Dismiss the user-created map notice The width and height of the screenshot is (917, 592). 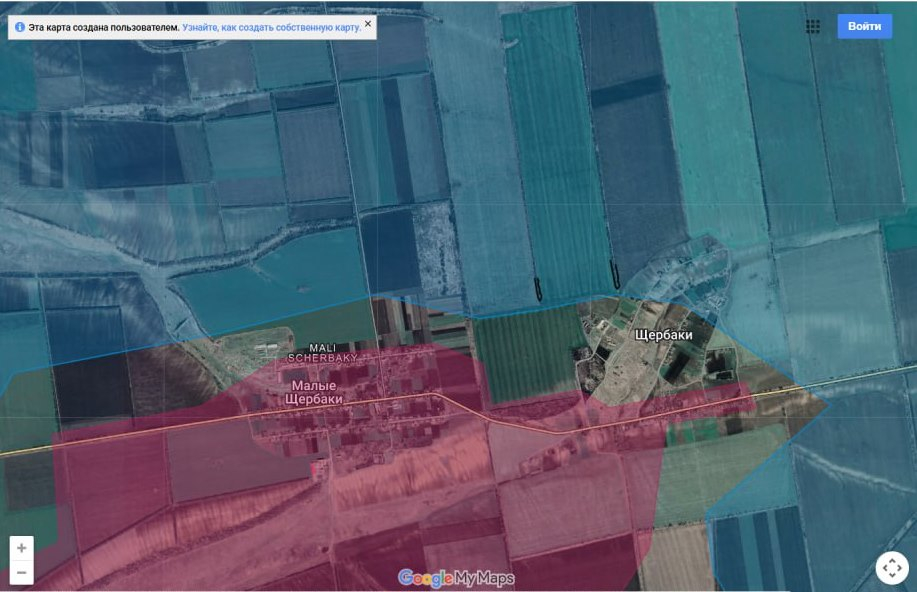coord(368,23)
